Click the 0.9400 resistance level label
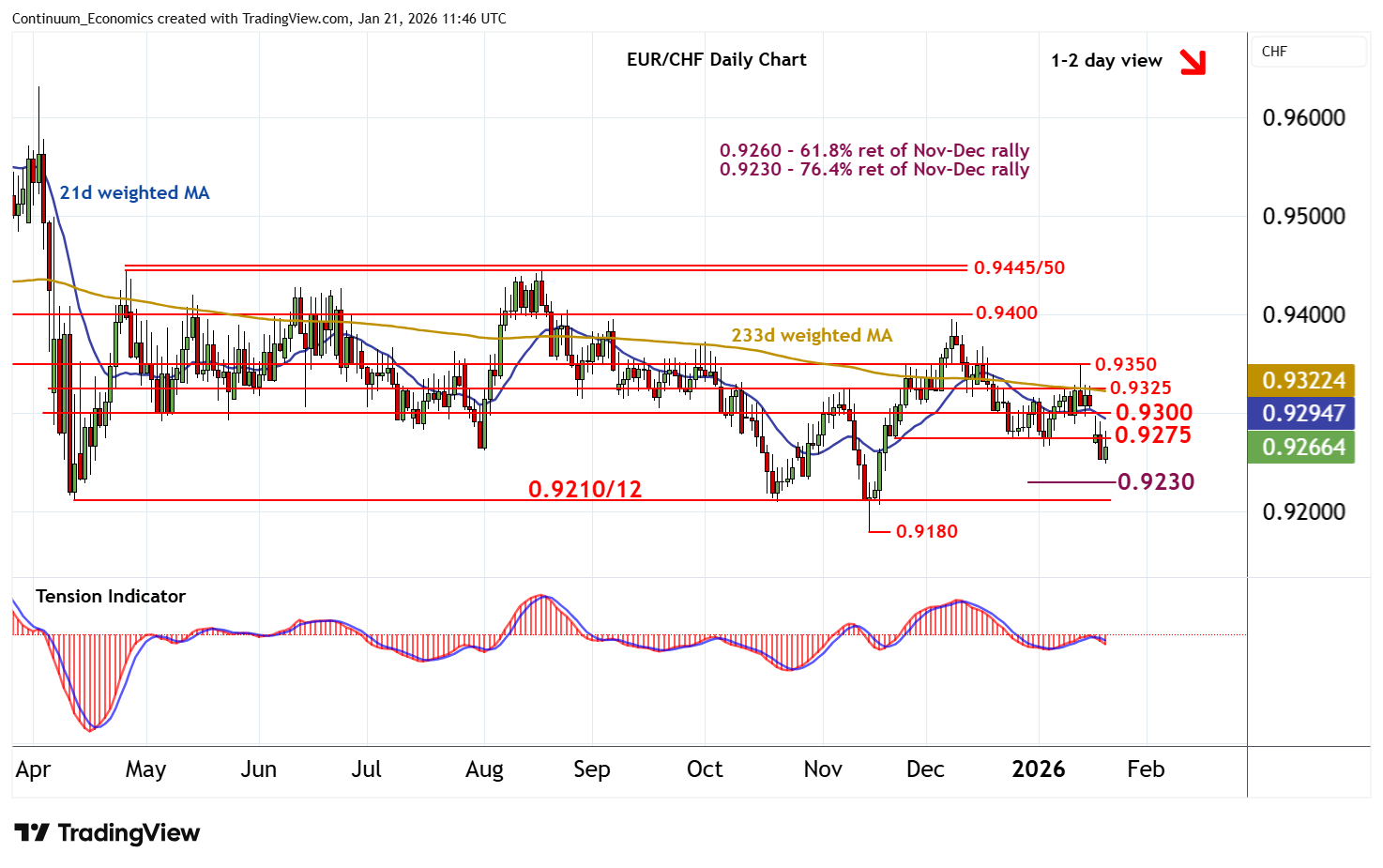Screen dimensions: 1383x868 coord(1006,312)
